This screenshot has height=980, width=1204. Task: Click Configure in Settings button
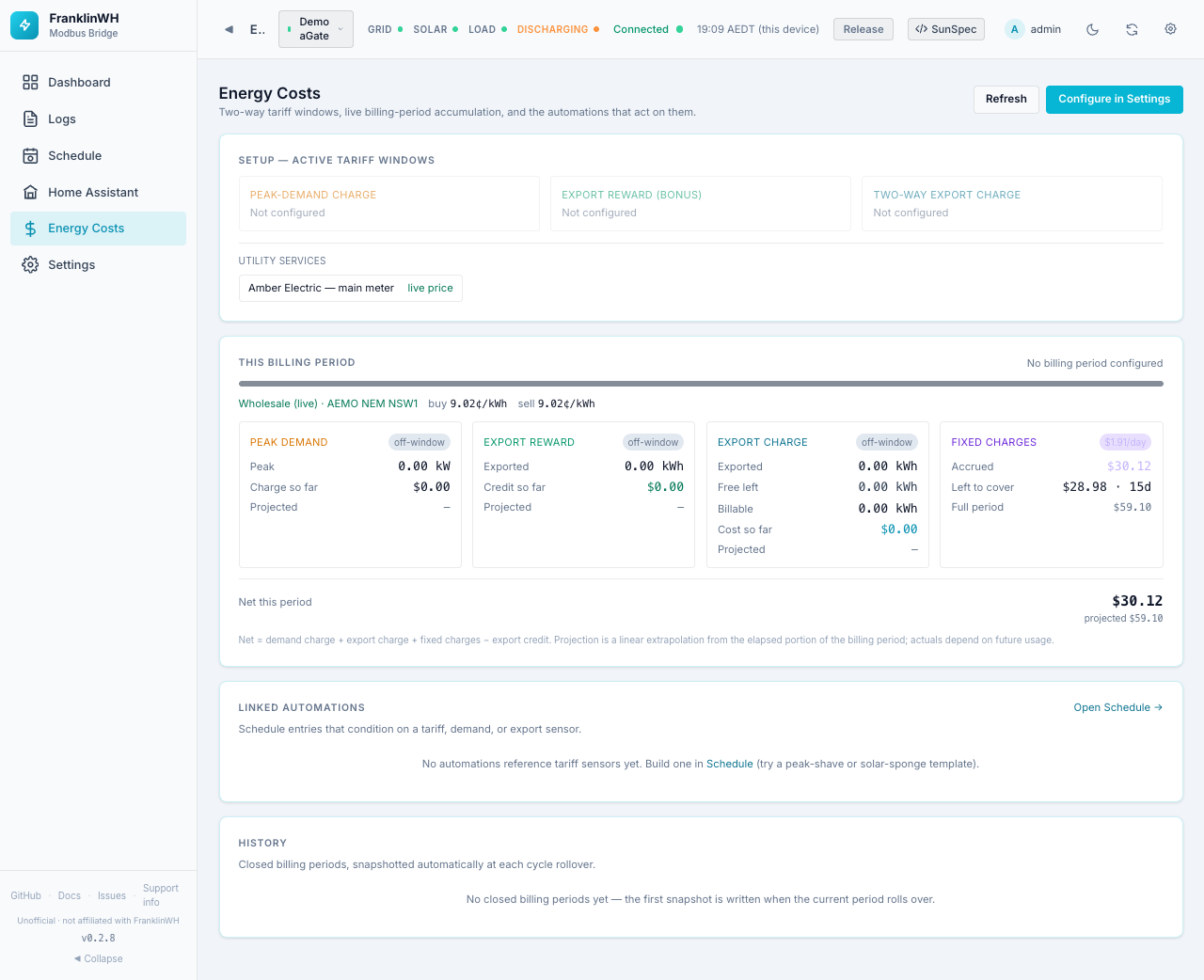tap(1115, 99)
